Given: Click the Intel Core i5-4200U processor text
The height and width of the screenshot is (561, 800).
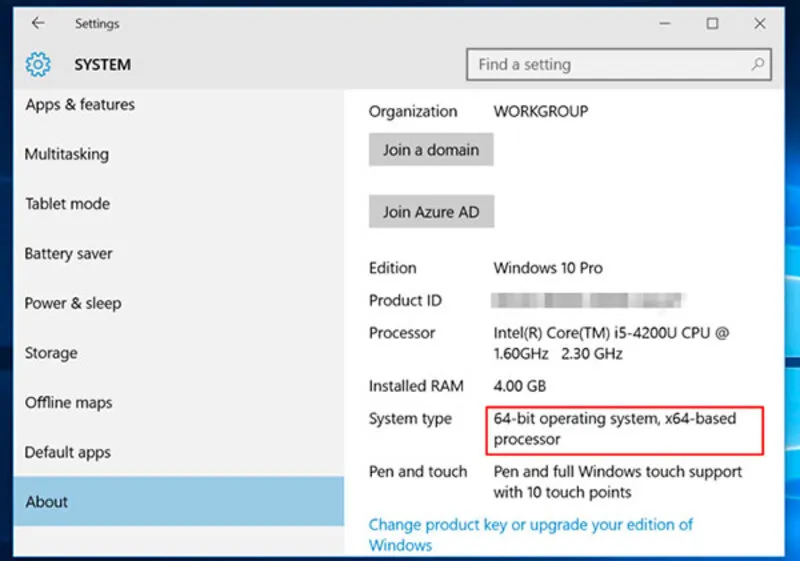Looking at the screenshot, I should (611, 343).
